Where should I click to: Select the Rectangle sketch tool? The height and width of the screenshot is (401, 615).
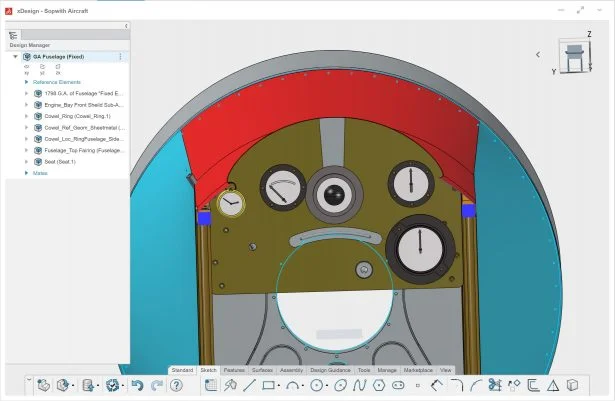click(268, 385)
